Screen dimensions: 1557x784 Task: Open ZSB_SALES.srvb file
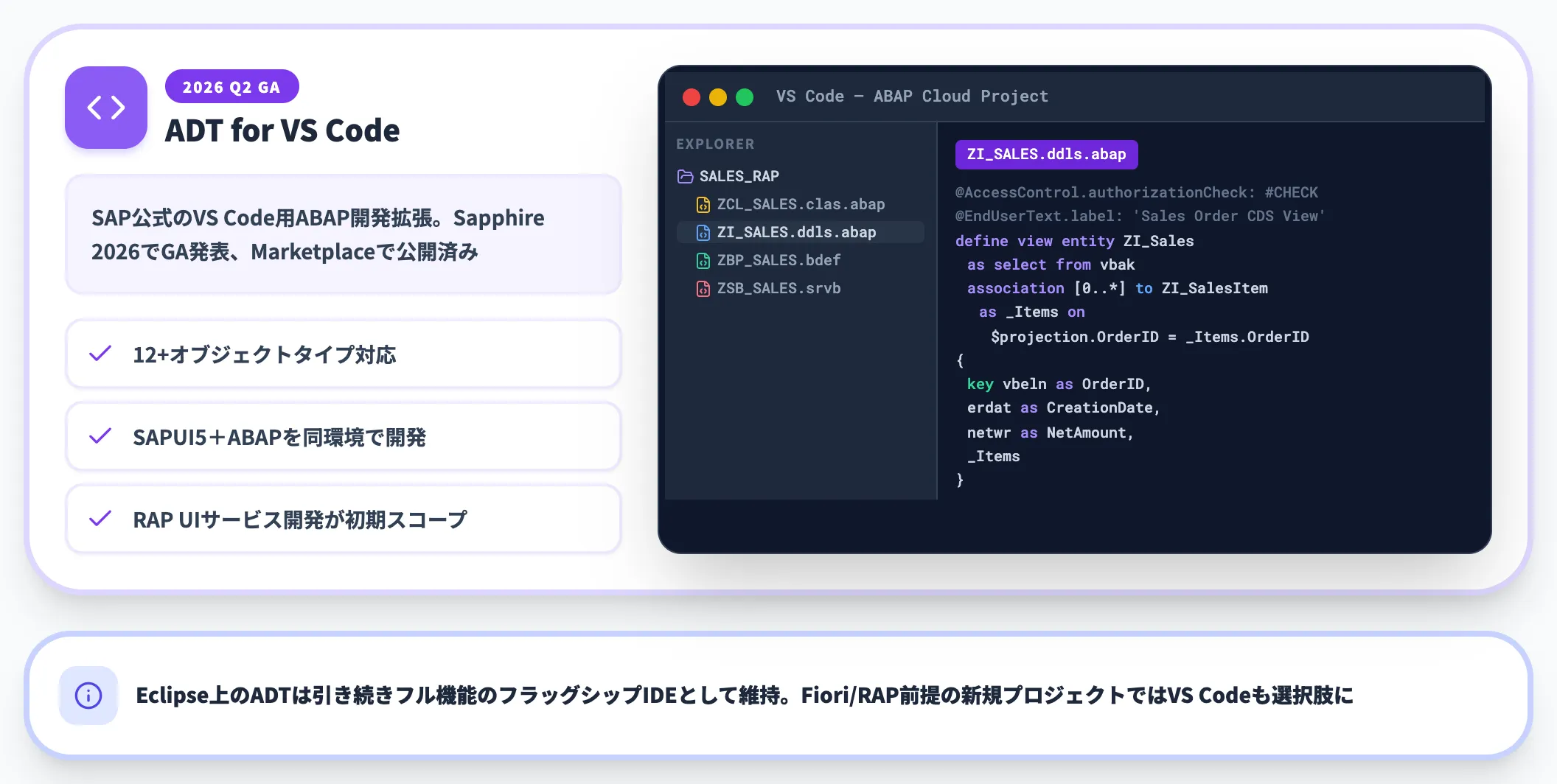click(x=801, y=288)
